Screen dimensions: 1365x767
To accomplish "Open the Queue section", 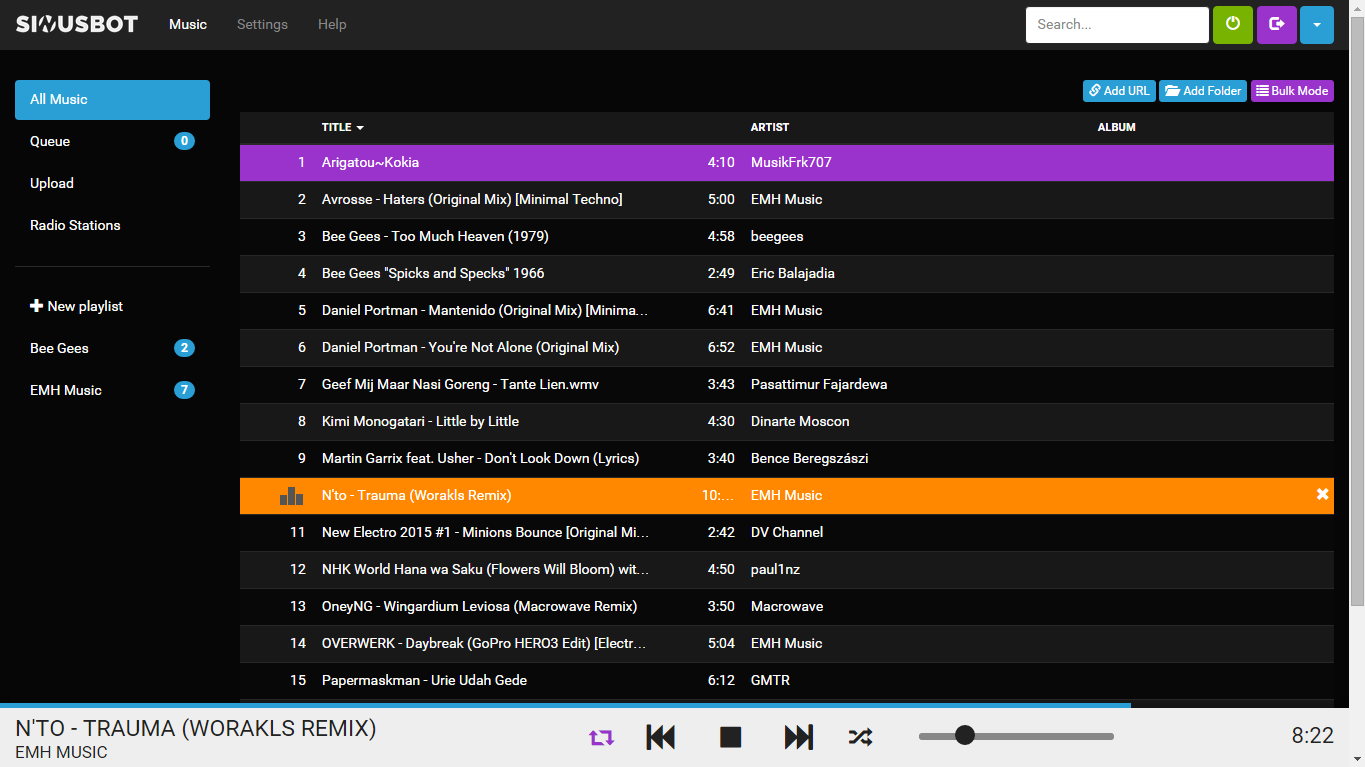I will tap(112, 142).
